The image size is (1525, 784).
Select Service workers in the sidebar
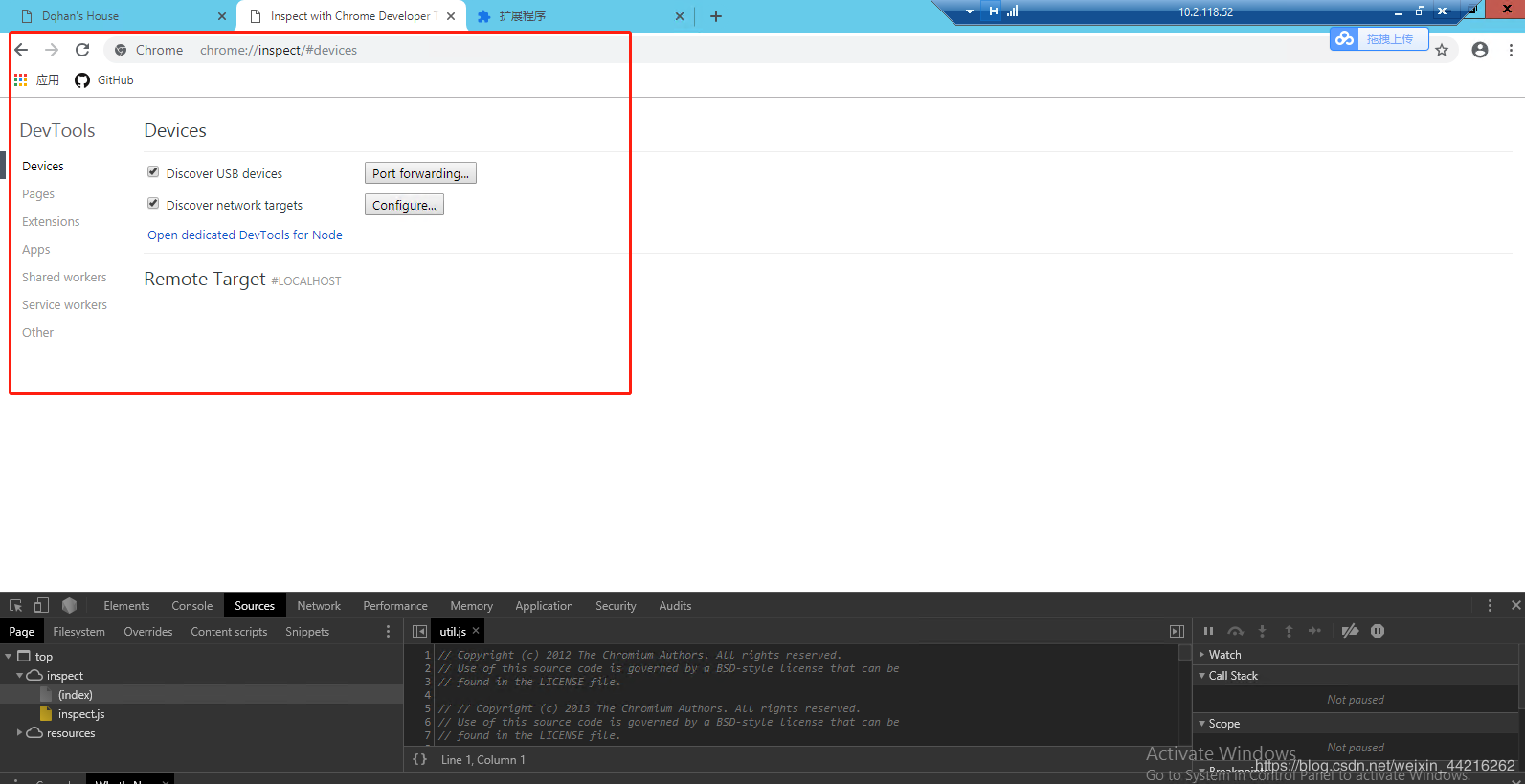tap(64, 304)
